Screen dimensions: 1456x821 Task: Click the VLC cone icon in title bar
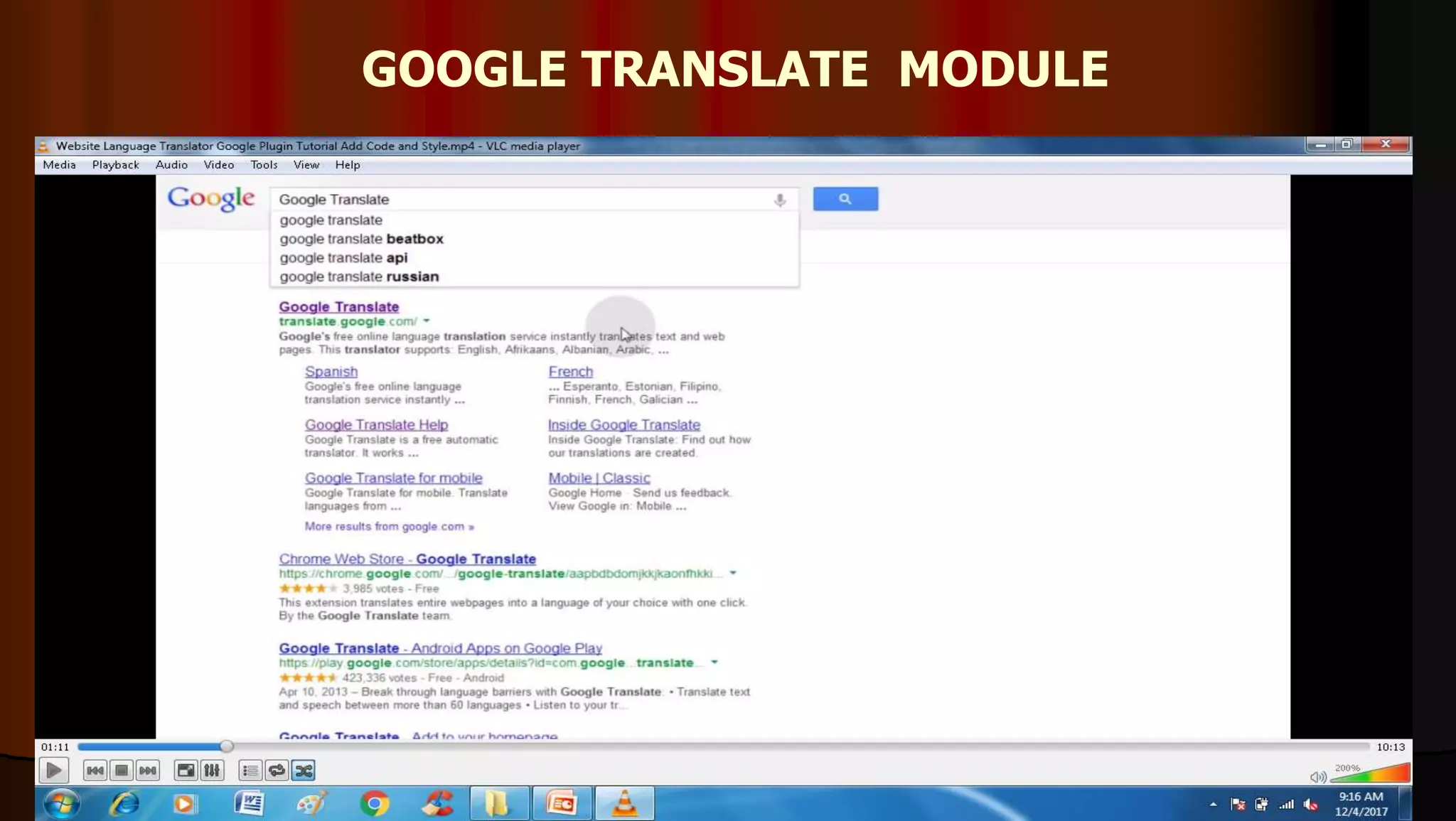tap(43, 146)
